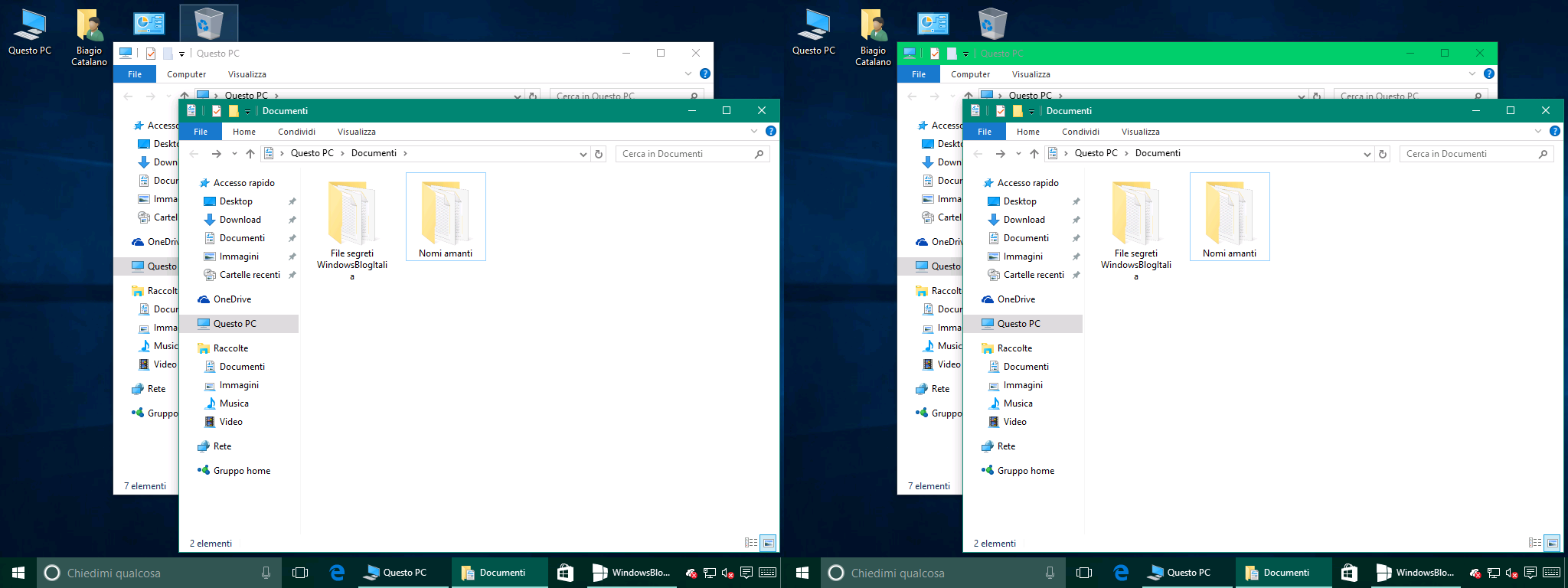Open Visualizza tab in left Documenti window
Viewport: 1568px width, 588px height.
coord(357,132)
